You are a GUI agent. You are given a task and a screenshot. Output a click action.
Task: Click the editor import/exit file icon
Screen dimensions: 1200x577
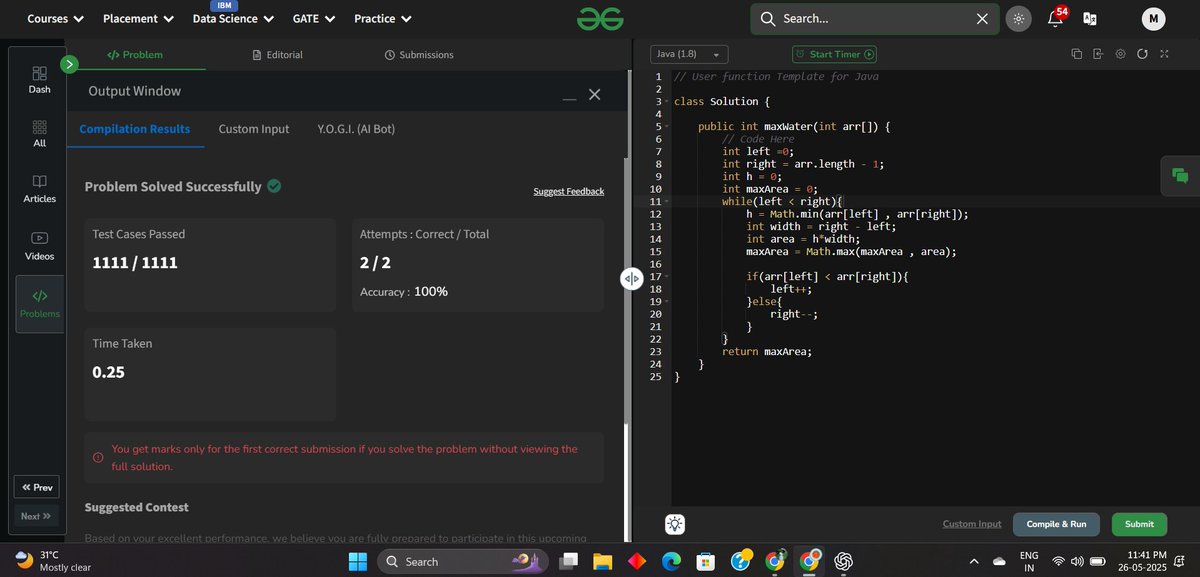coord(1098,54)
